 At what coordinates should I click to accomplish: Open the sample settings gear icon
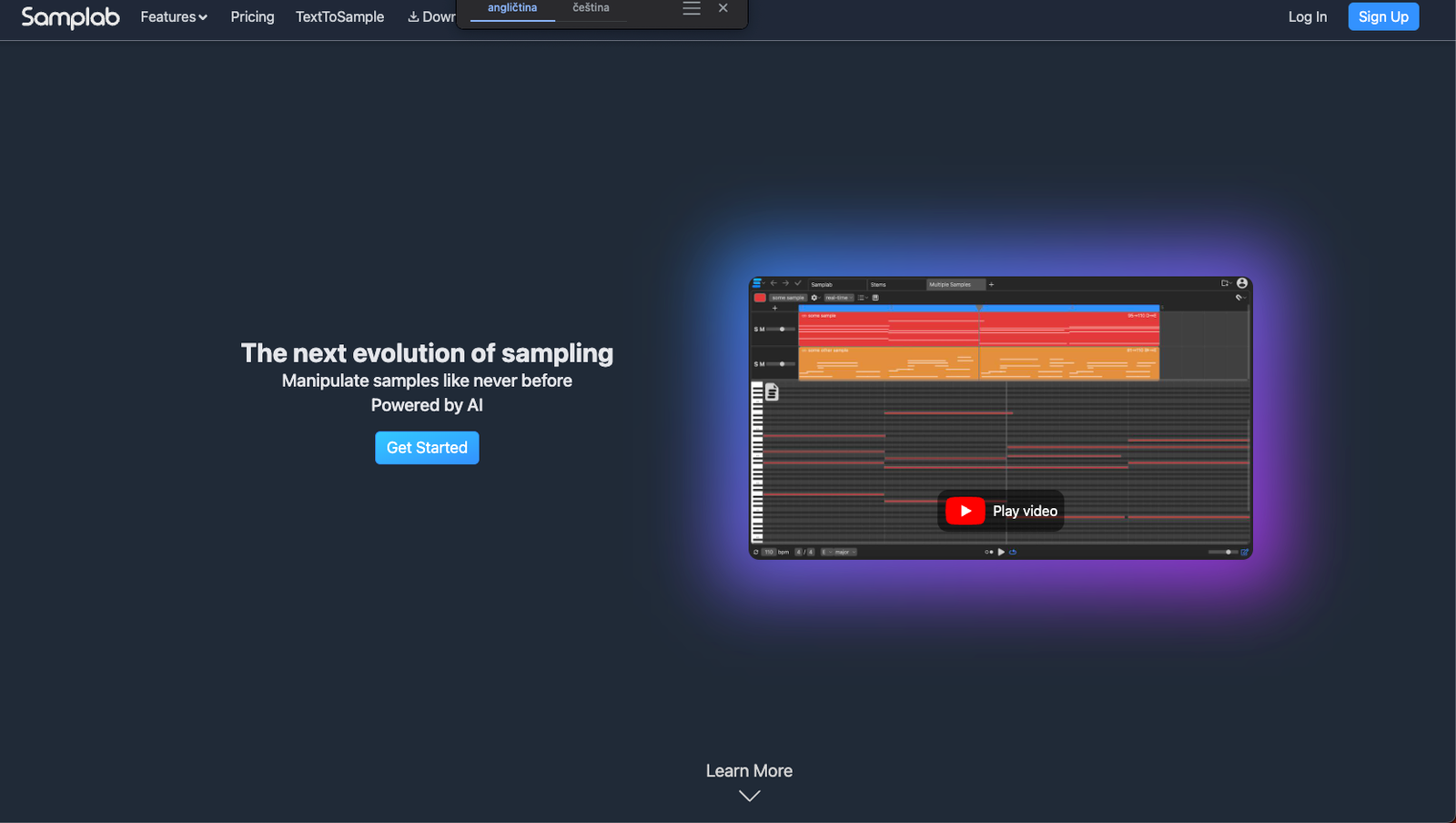coord(814,298)
